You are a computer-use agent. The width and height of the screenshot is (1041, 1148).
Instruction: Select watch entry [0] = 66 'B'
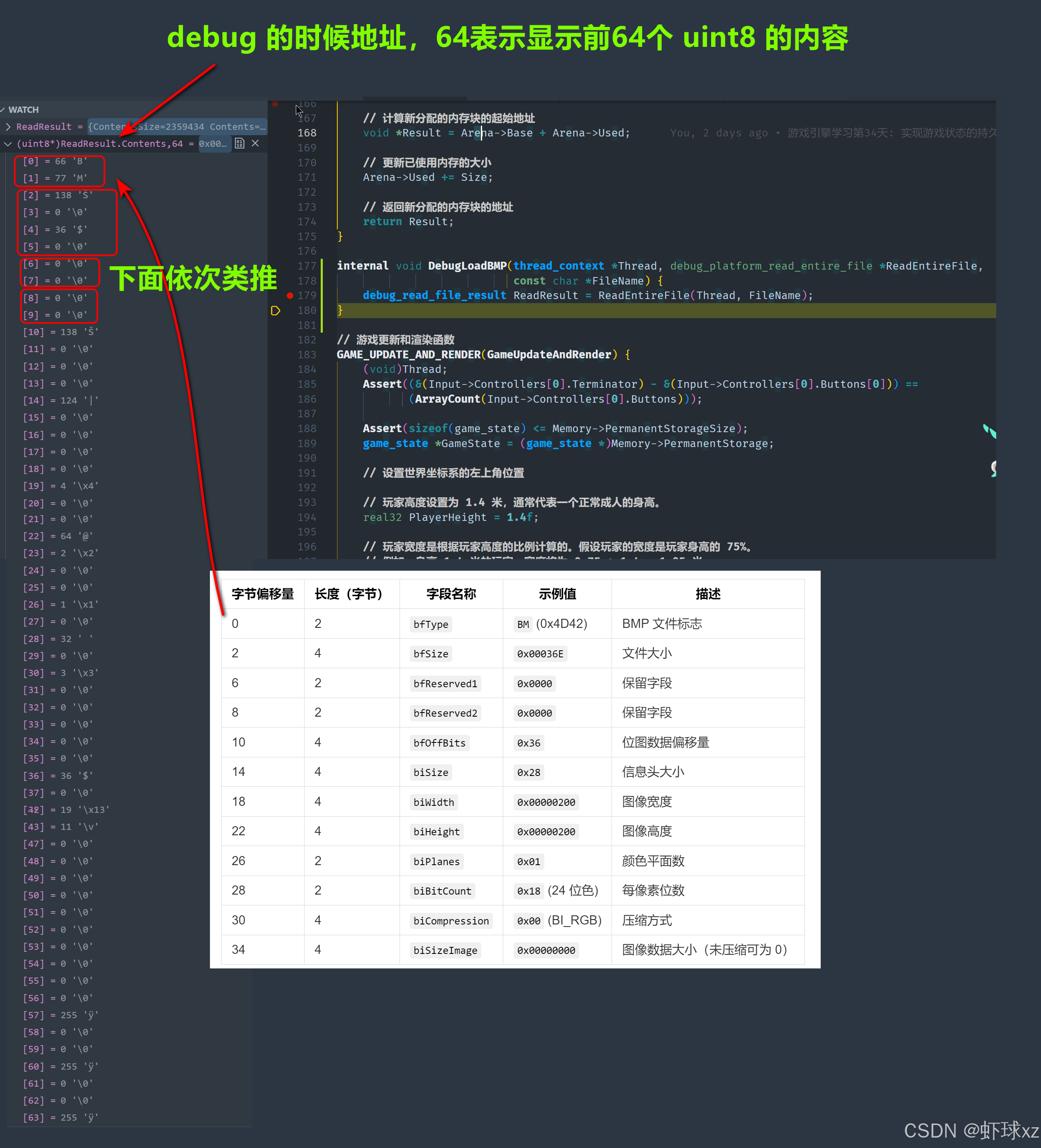coord(55,161)
